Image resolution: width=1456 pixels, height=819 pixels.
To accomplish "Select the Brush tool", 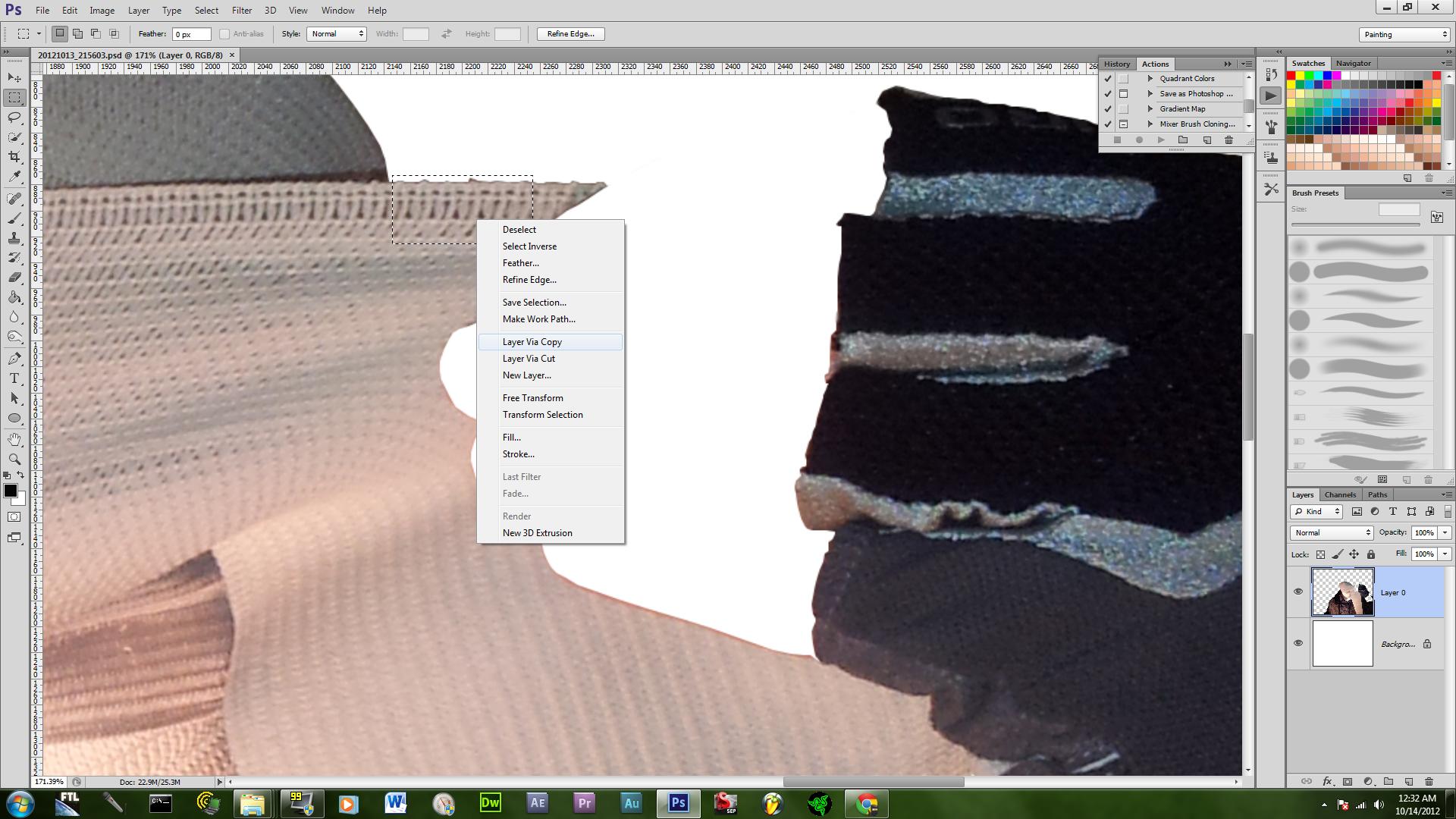I will [14, 218].
